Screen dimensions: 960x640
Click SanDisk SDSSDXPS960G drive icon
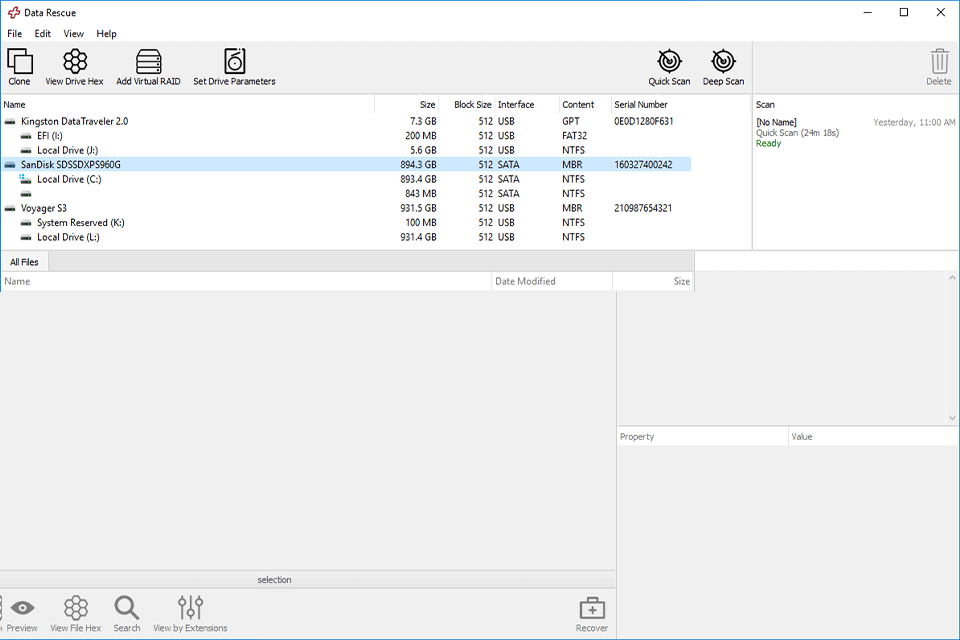click(10, 165)
